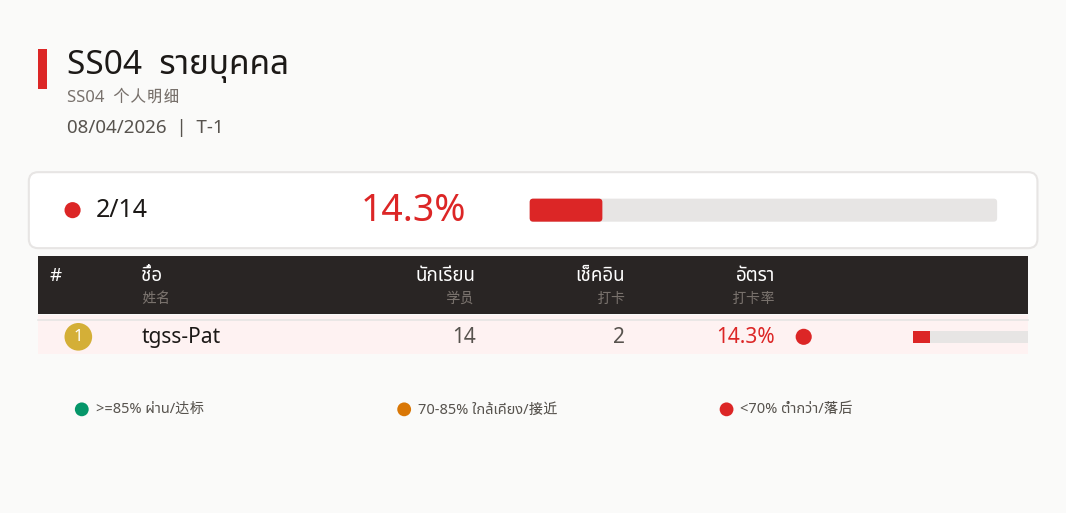Click the orange legend dot for 70-85%

(404, 409)
